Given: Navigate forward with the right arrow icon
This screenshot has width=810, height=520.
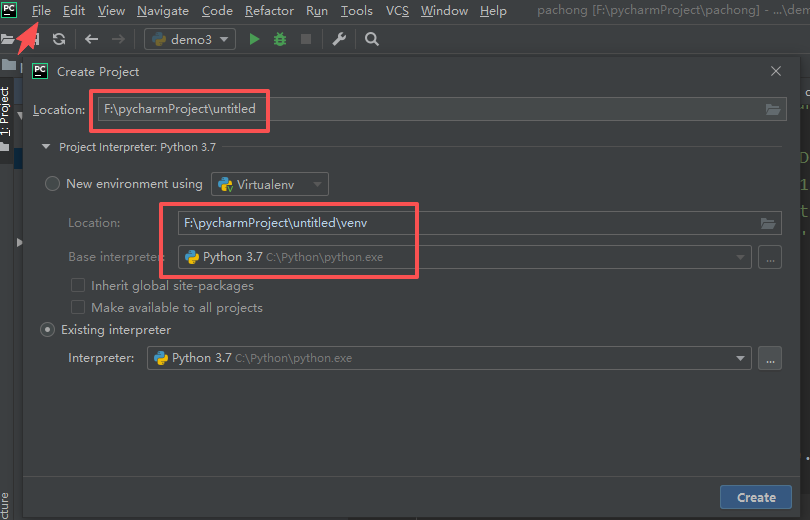Looking at the screenshot, I should [x=118, y=39].
